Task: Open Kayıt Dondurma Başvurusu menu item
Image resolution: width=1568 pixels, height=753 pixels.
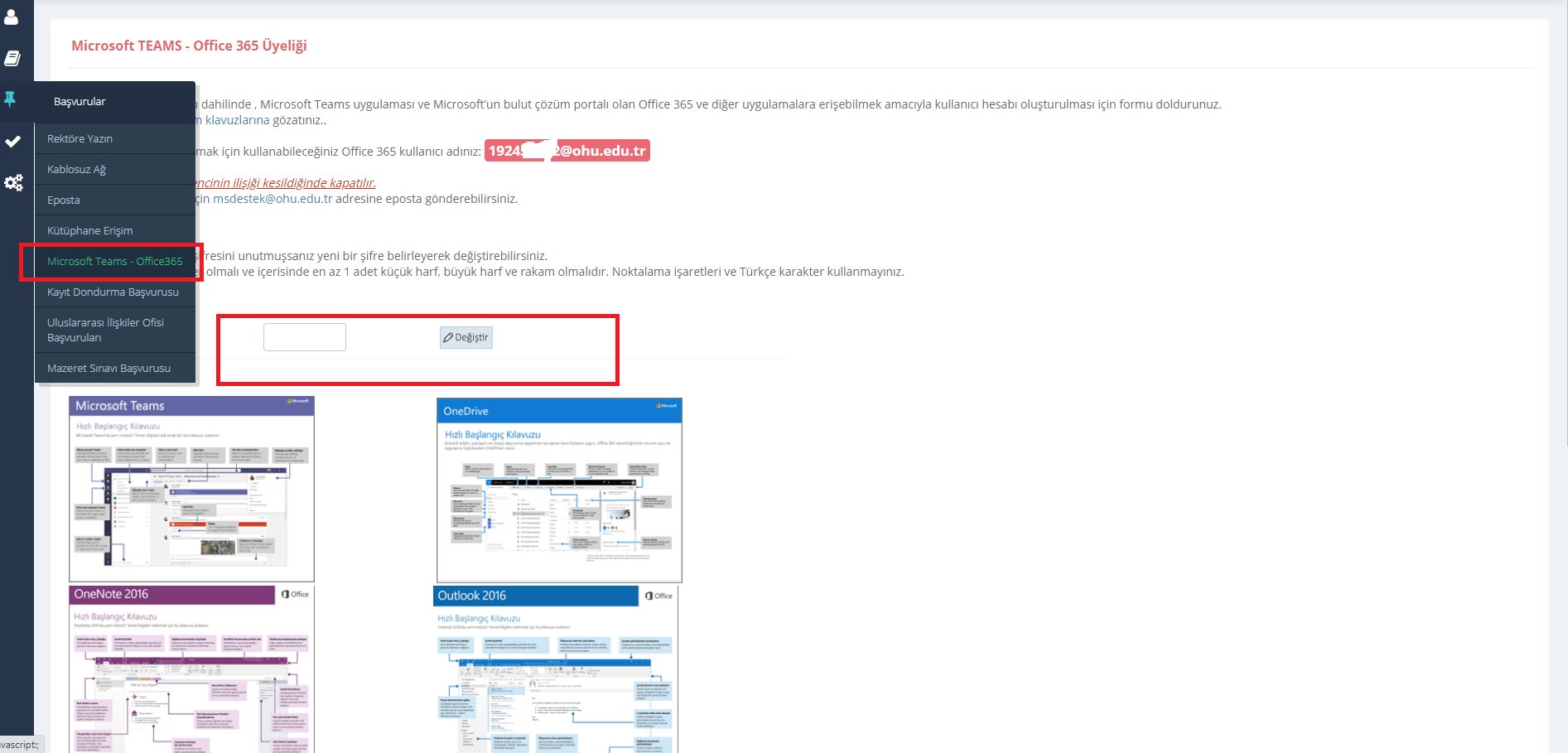Action: [115, 292]
